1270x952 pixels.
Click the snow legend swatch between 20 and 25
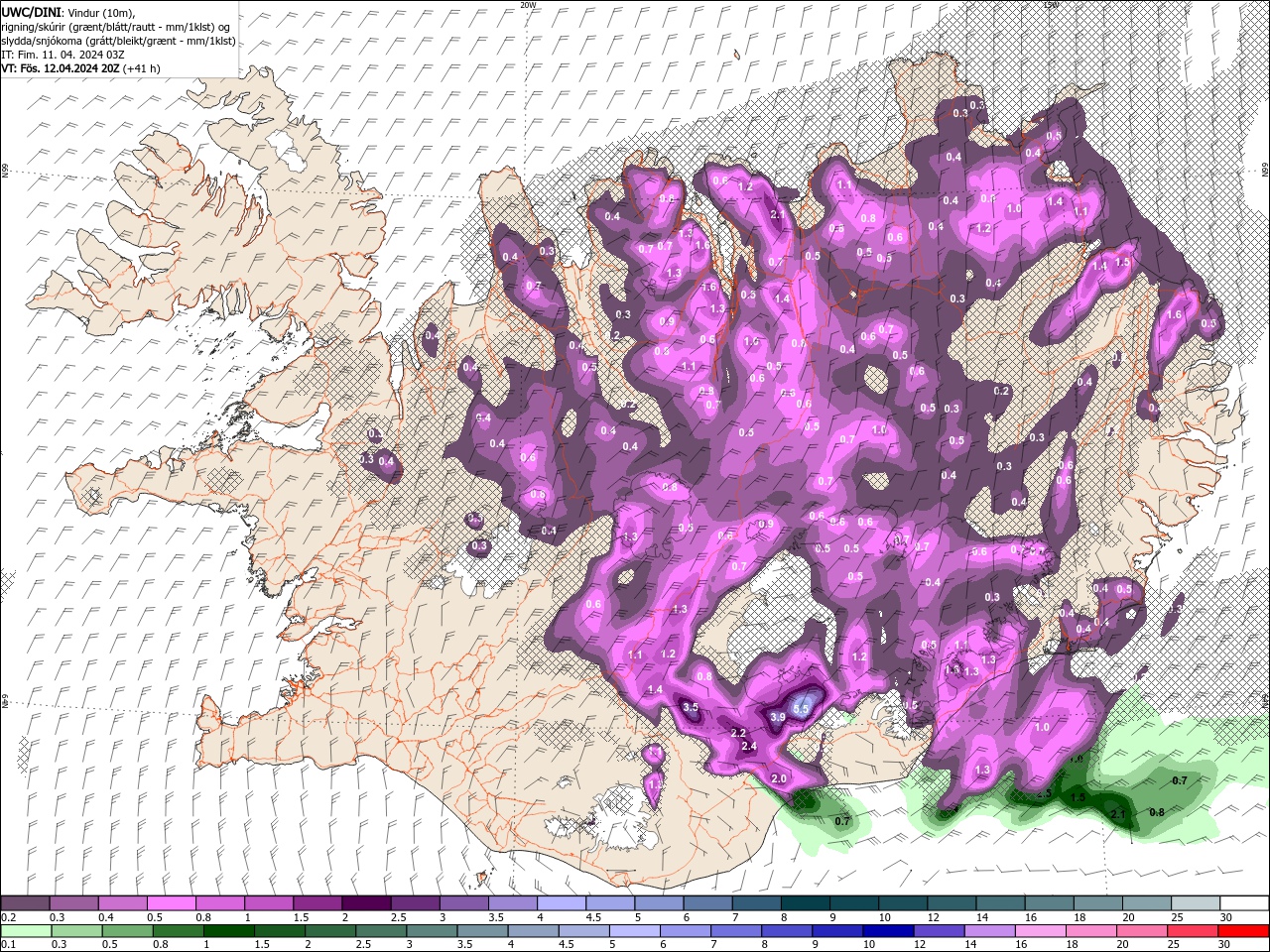tap(1145, 903)
